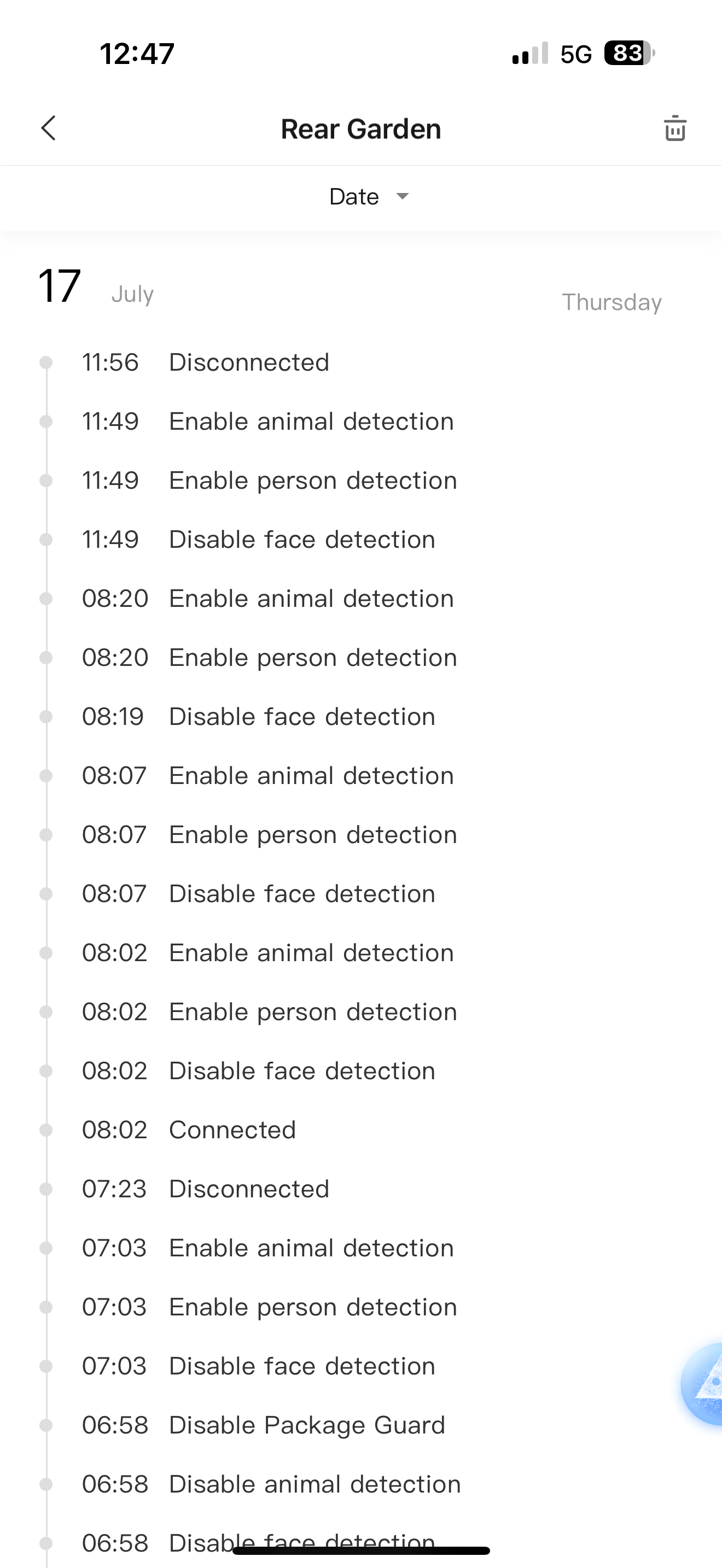Select the 11:56 Disconnected log entry

[x=249, y=363]
